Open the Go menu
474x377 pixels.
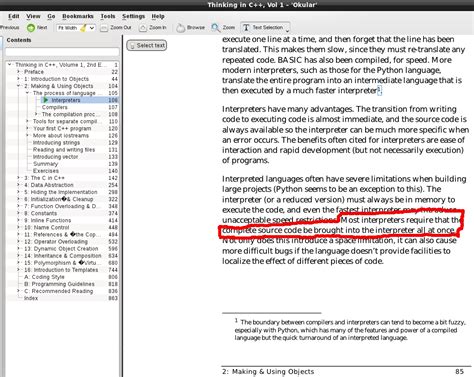tap(51, 16)
